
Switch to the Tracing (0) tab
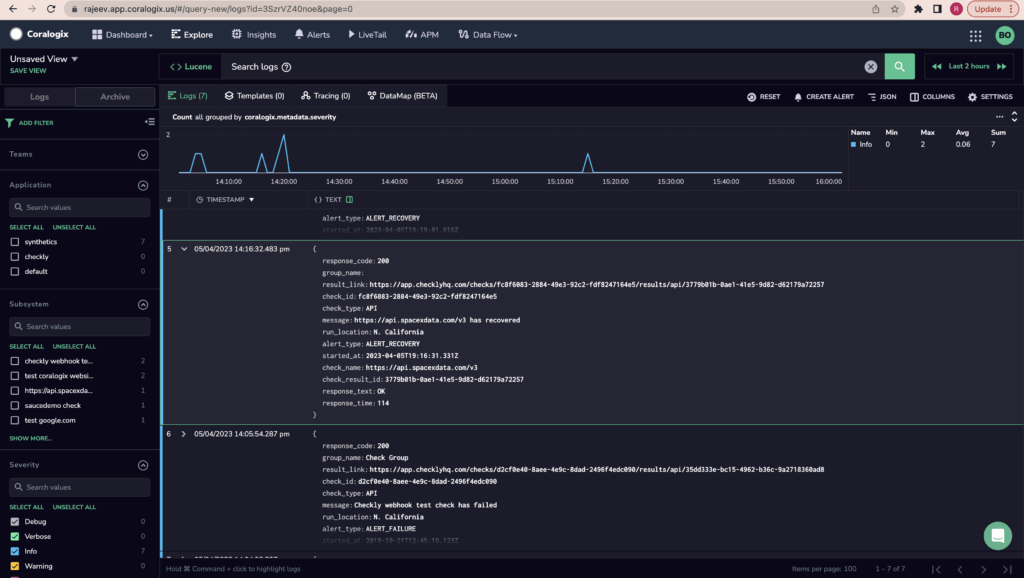(326, 96)
